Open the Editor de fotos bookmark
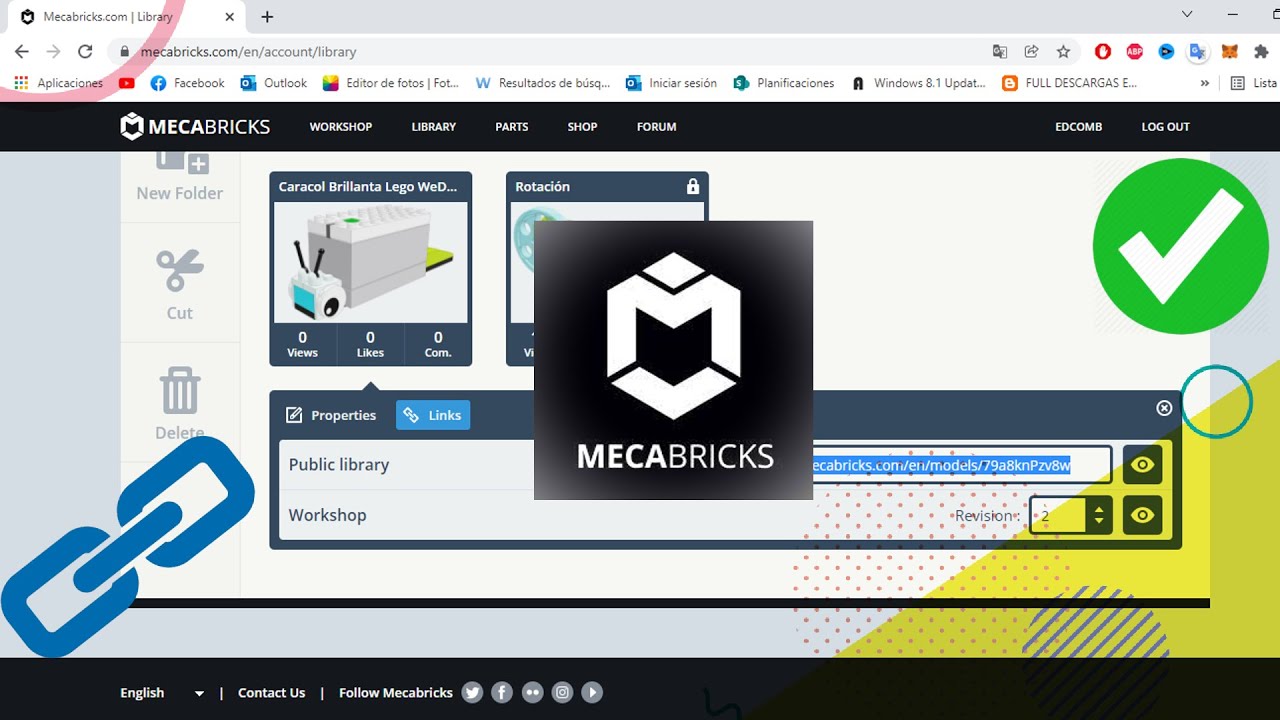The image size is (1280, 720). 391,83
